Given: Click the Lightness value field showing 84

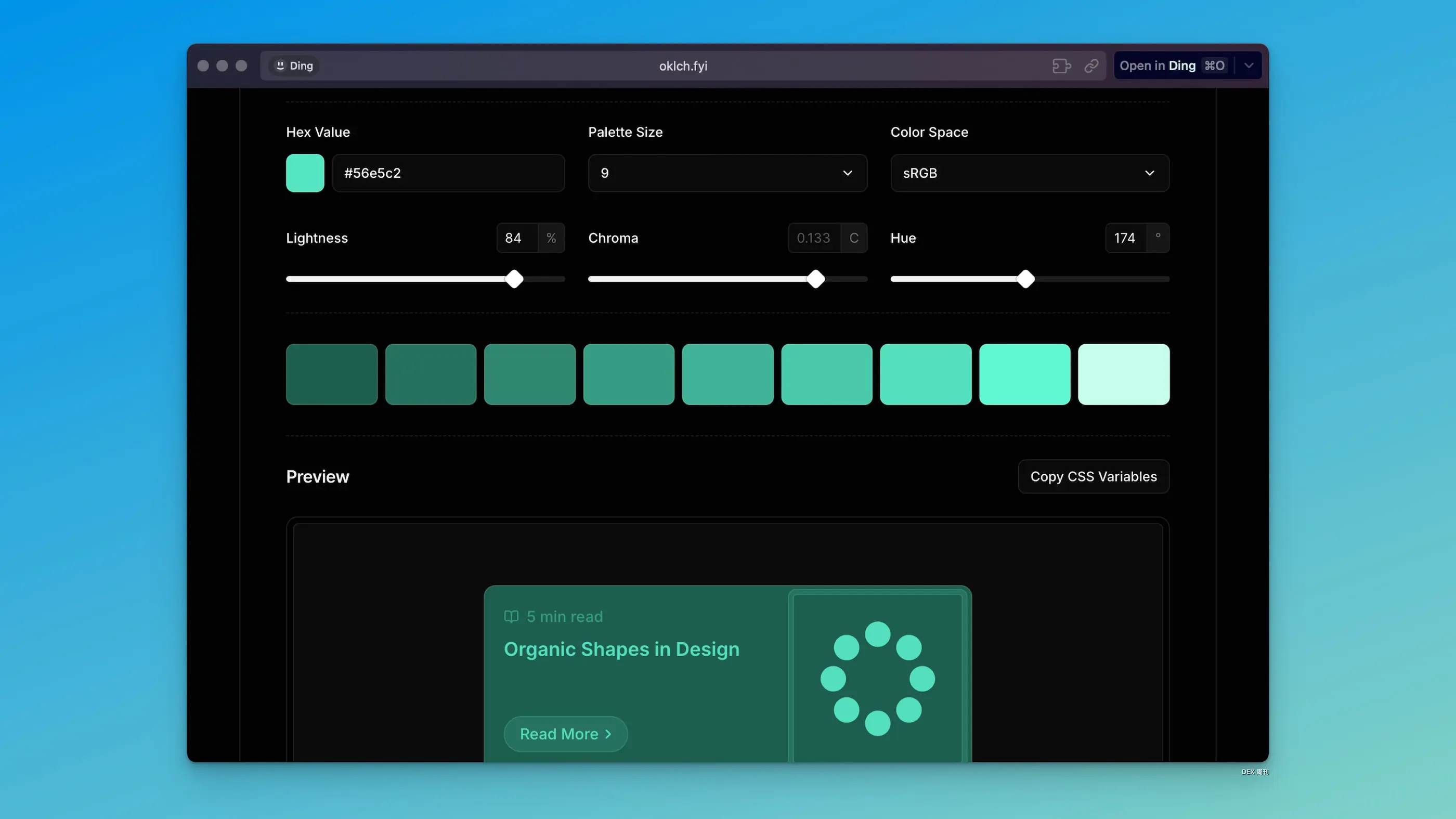Looking at the screenshot, I should click(x=517, y=238).
